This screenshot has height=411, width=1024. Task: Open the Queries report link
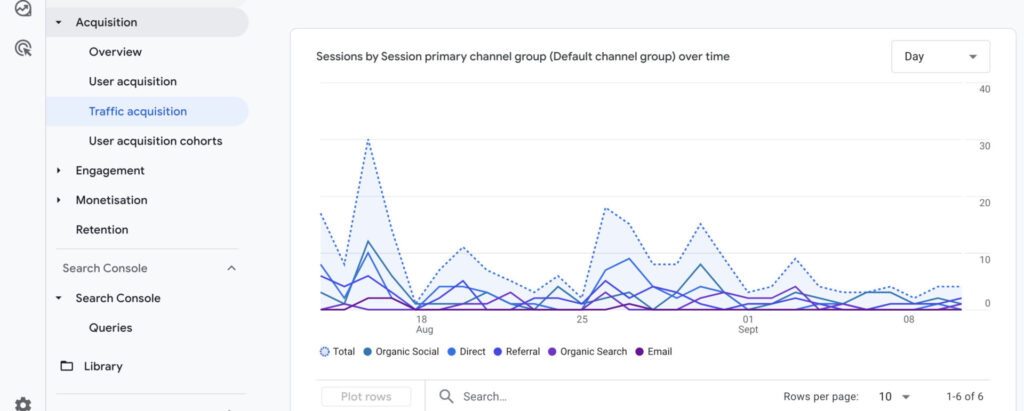tap(110, 328)
